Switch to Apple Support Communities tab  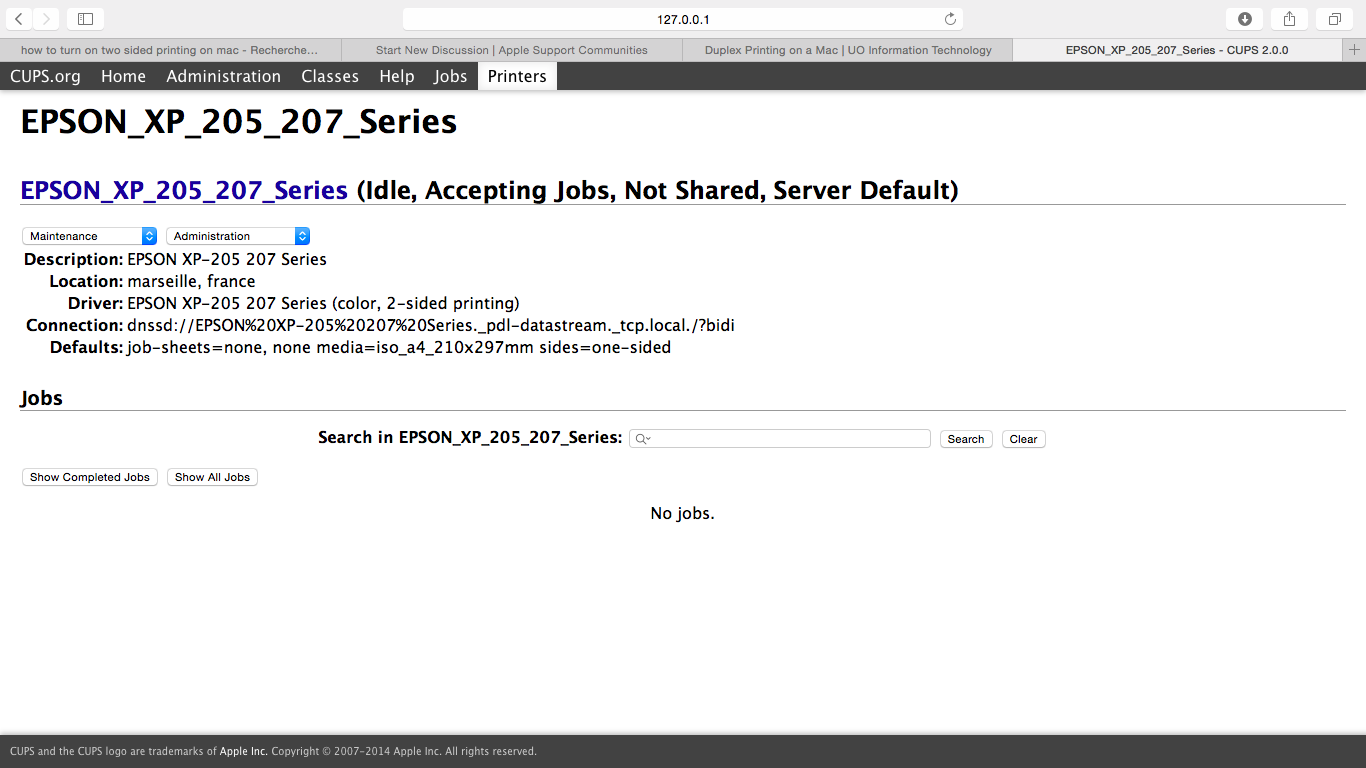pyautogui.click(x=511, y=50)
